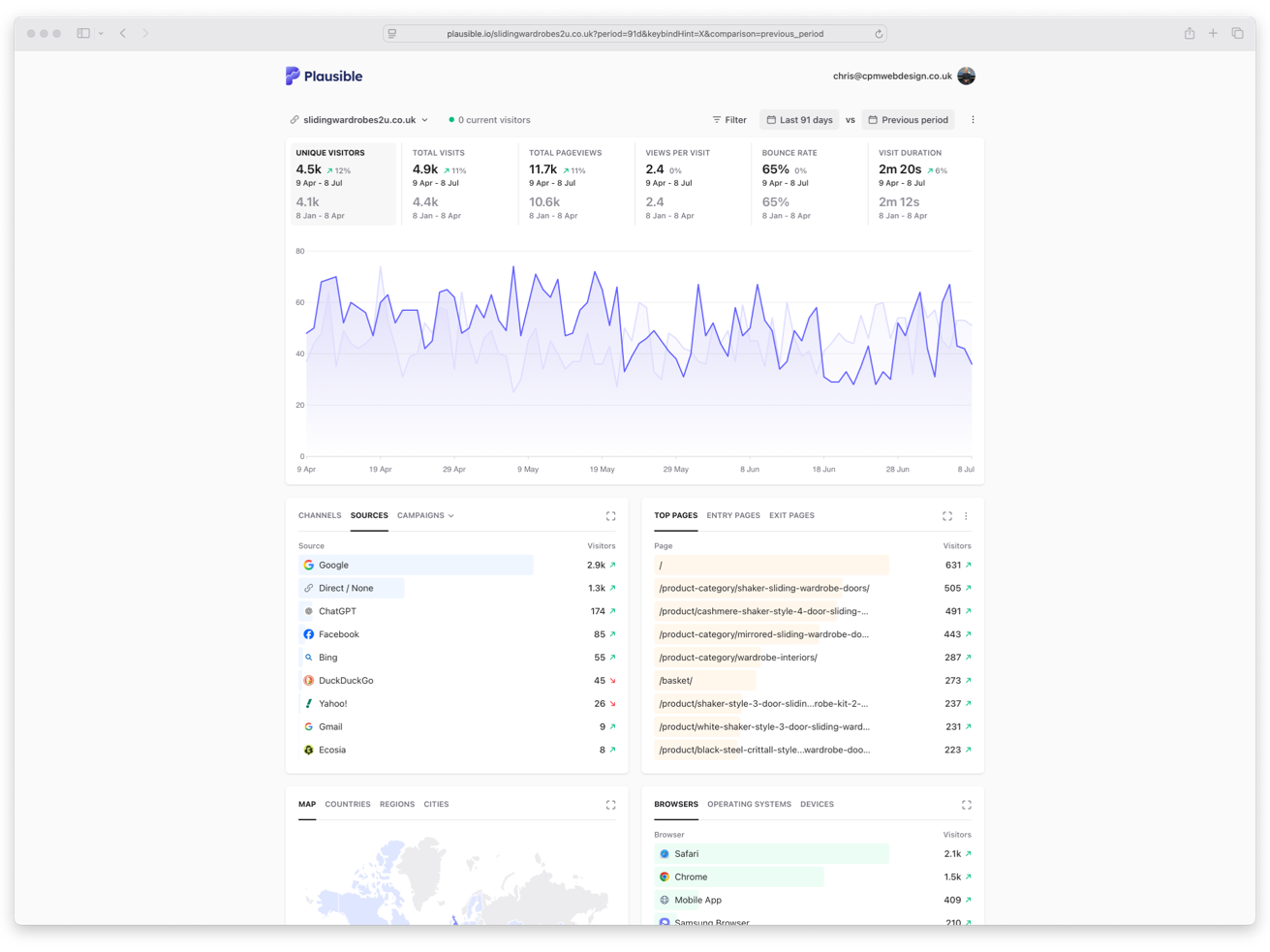Image resolution: width=1270 pixels, height=952 pixels.
Task: Filter by the Google source row
Action: click(456, 565)
